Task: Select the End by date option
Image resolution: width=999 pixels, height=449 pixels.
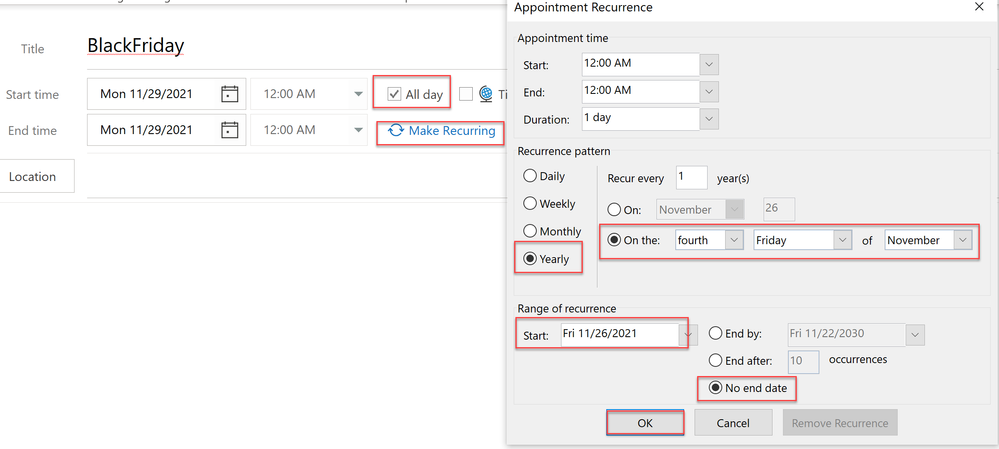Action: click(716, 333)
